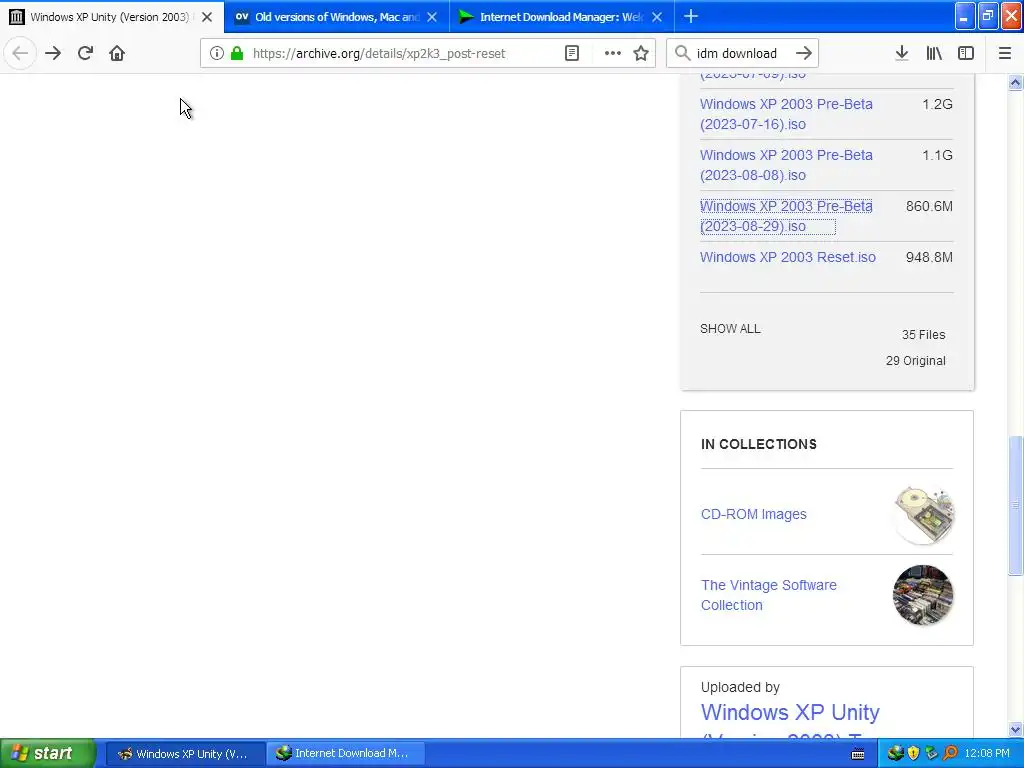Click the page scrollbar down arrow
Image resolution: width=1024 pixels, height=768 pixels.
click(x=1015, y=729)
